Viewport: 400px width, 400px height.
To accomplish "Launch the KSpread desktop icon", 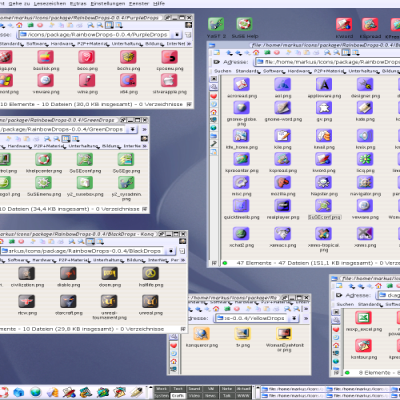I will point(370,24).
